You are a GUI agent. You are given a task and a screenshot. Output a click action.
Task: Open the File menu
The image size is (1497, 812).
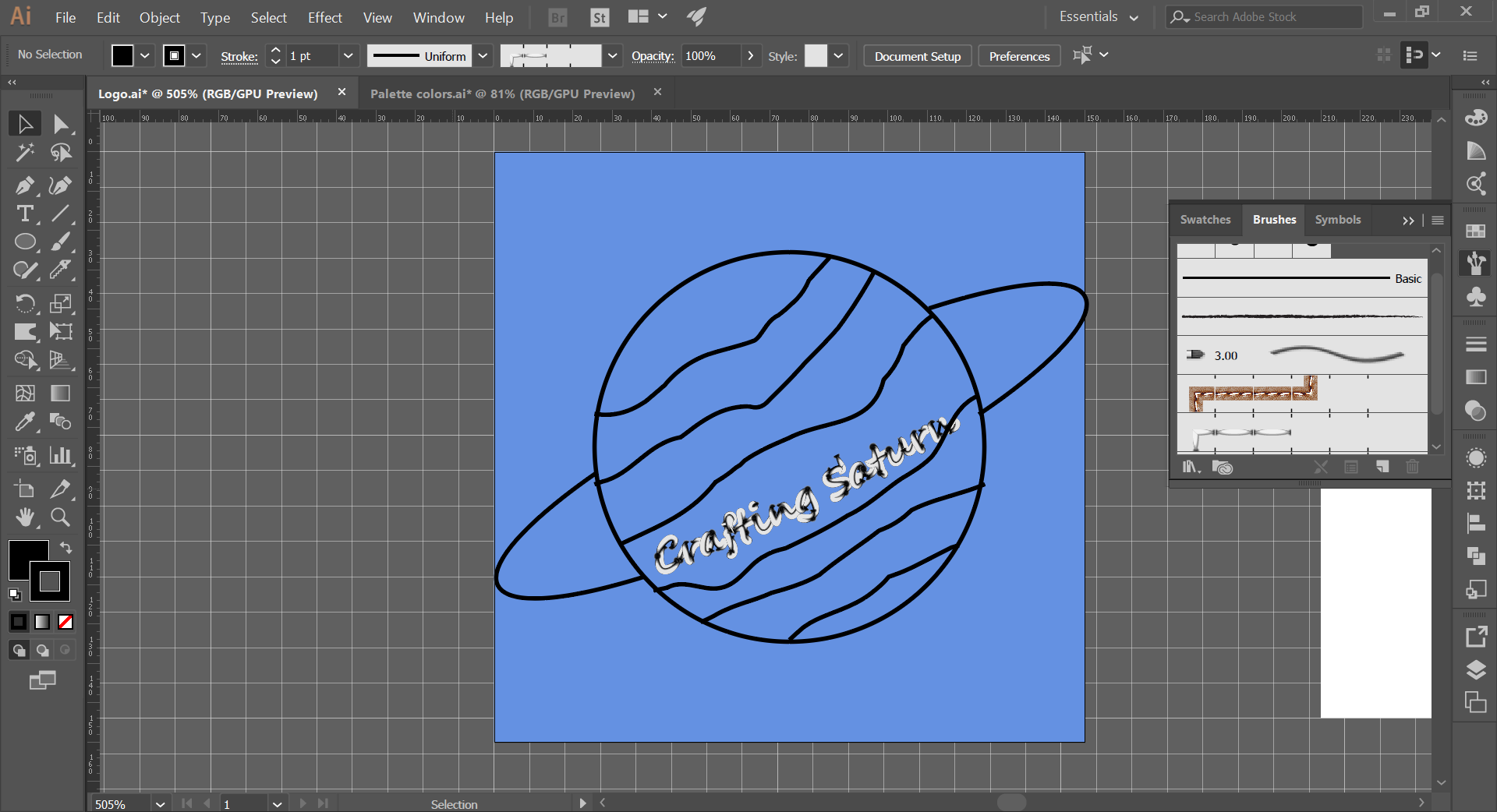point(65,17)
